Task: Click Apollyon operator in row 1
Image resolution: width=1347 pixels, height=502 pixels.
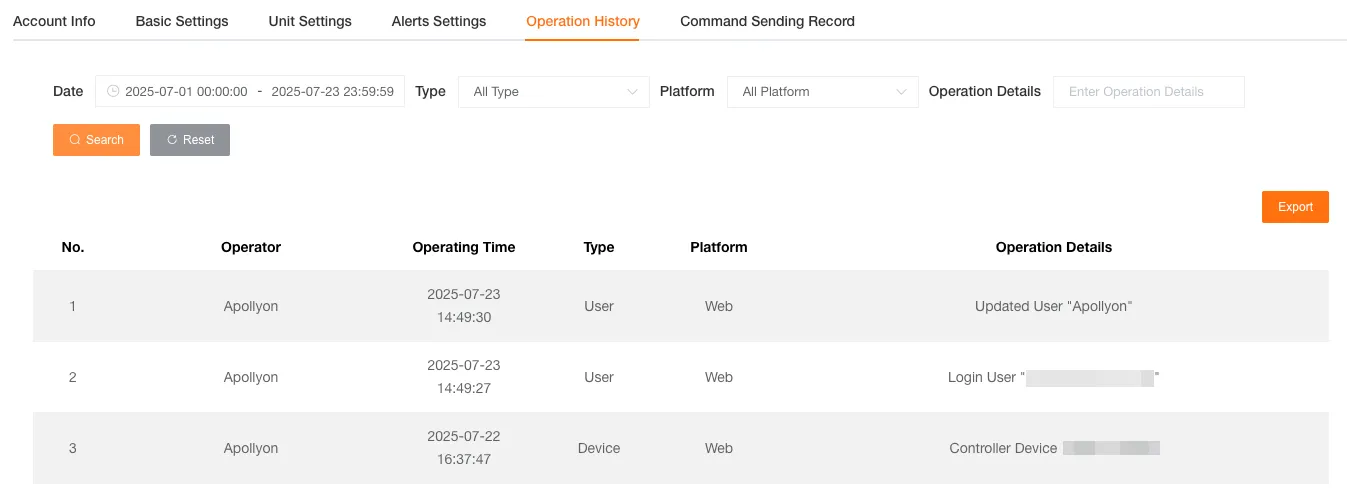Action: point(251,306)
